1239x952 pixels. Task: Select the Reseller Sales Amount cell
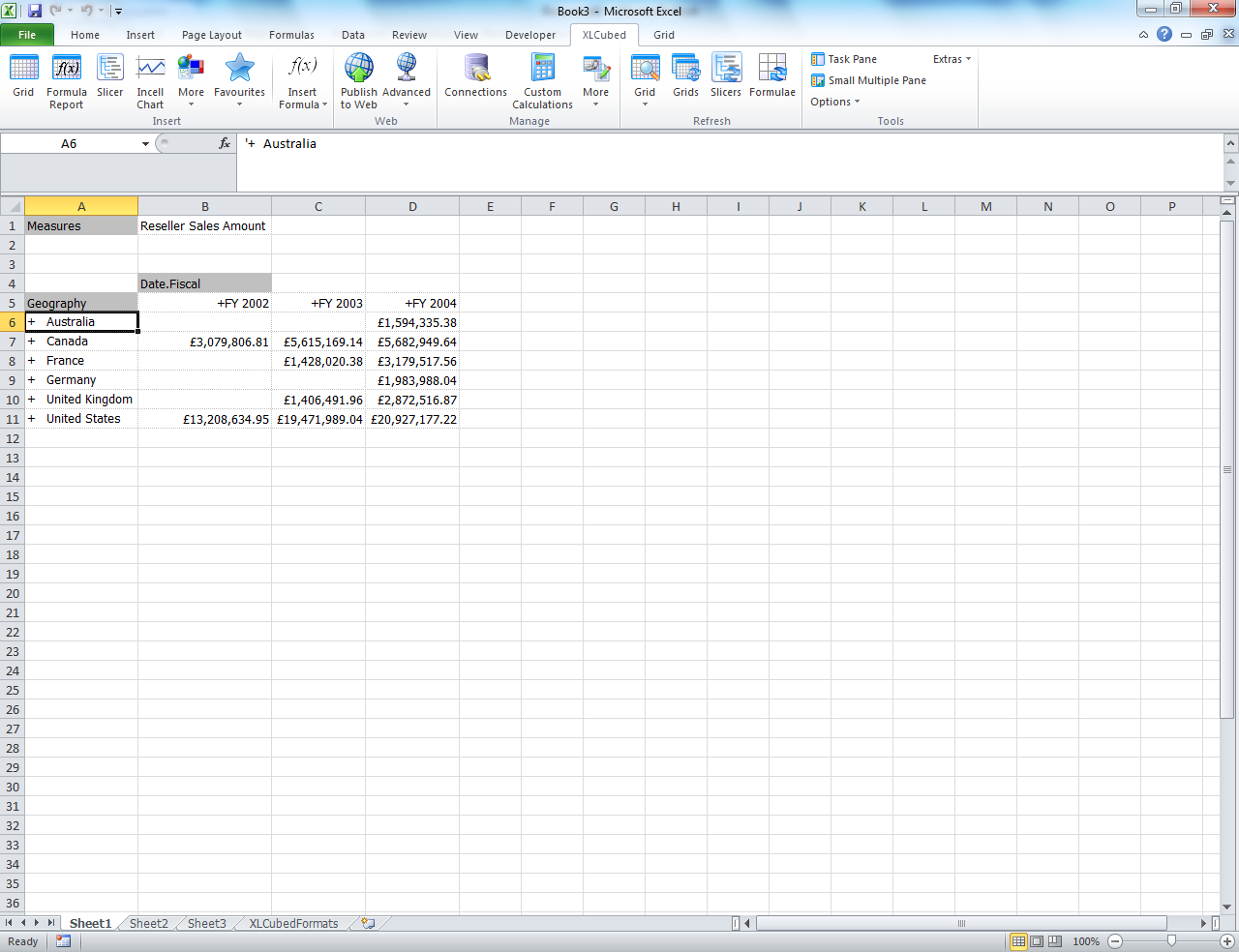204,225
